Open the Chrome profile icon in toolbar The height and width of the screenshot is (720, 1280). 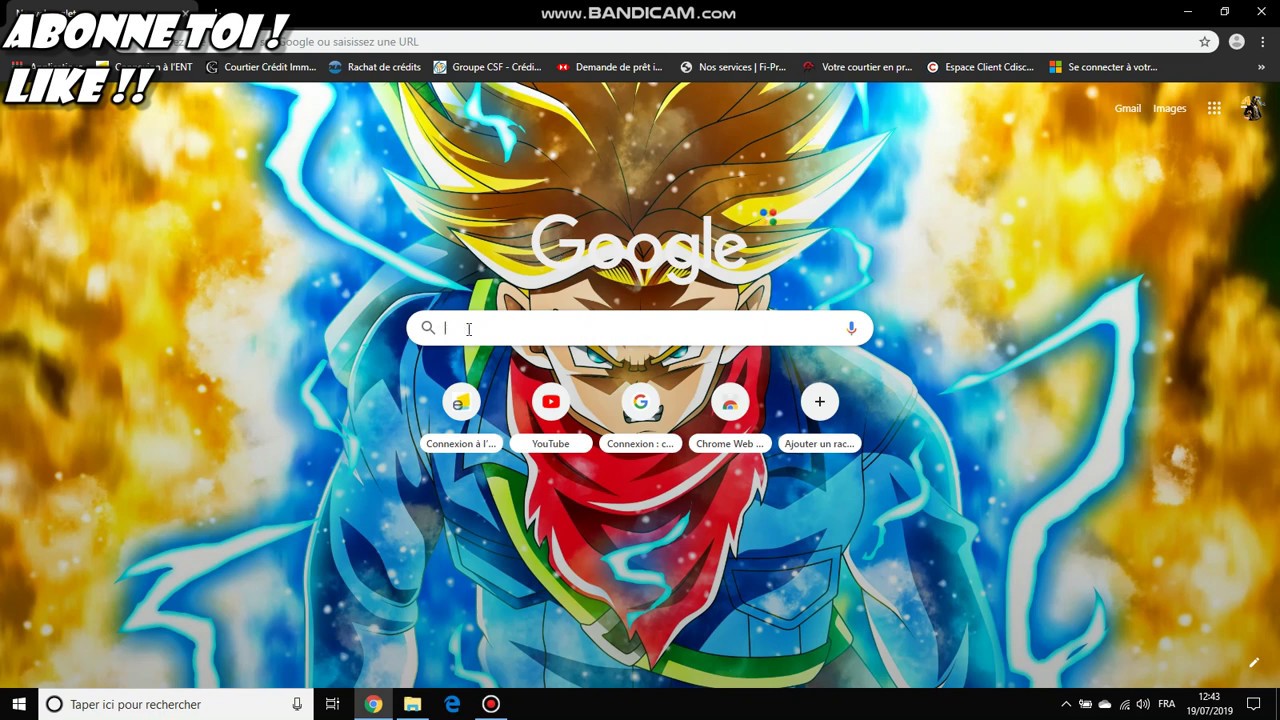tap(1237, 42)
